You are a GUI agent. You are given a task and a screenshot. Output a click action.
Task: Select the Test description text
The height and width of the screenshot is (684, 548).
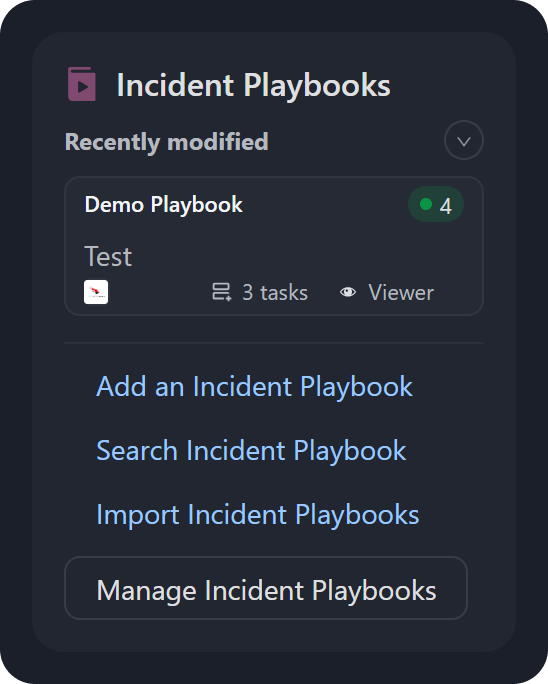[108, 256]
